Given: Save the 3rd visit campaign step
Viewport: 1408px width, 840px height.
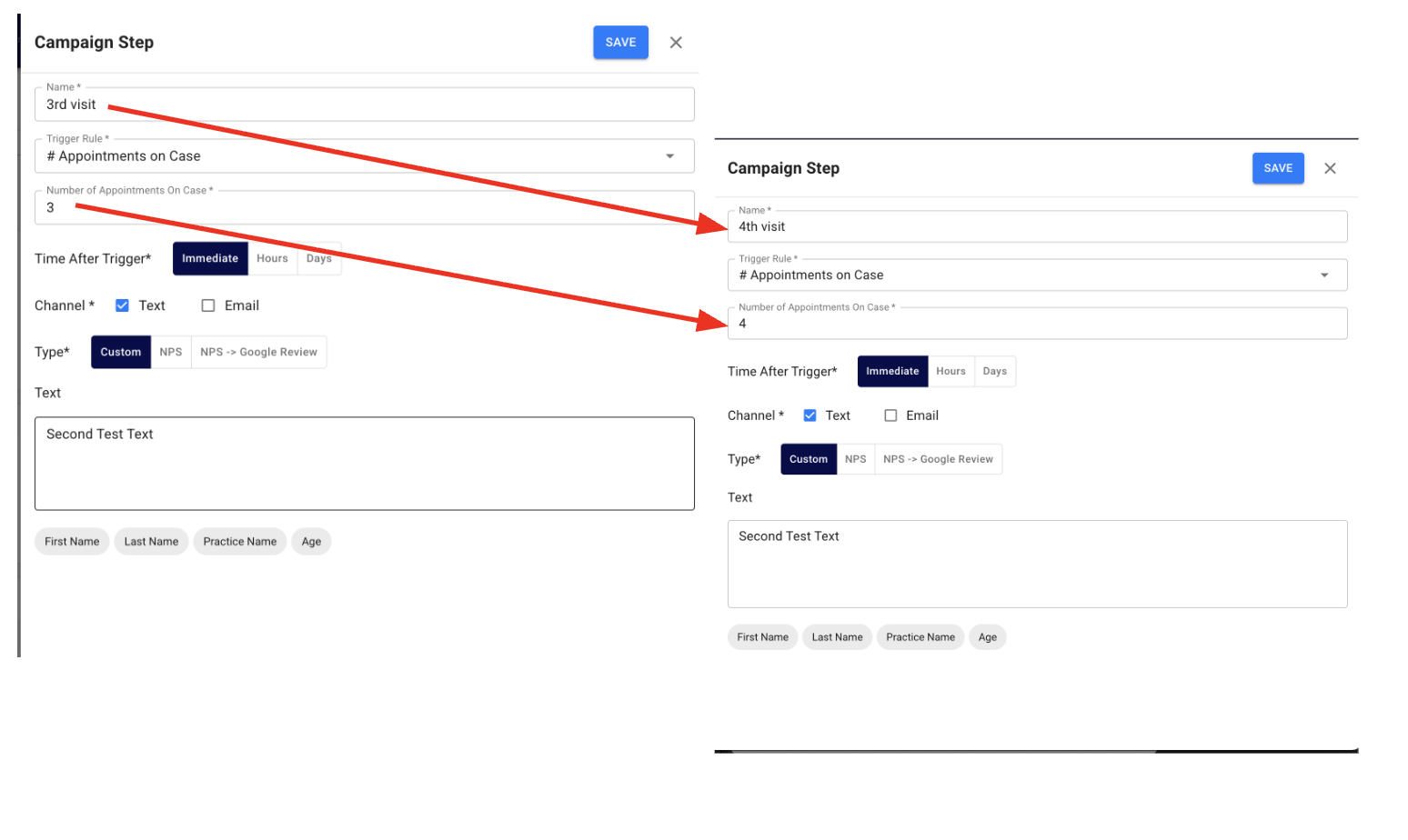Looking at the screenshot, I should 620,43.
